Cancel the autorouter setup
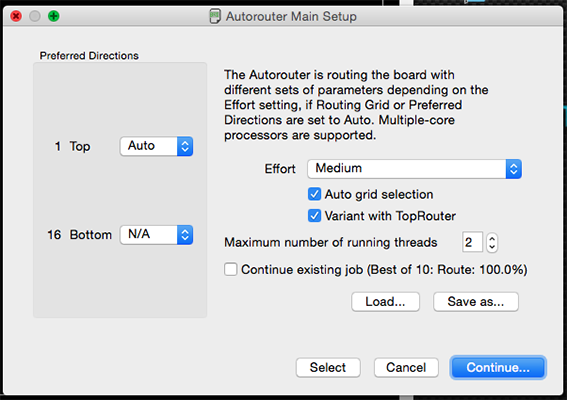 tap(406, 367)
